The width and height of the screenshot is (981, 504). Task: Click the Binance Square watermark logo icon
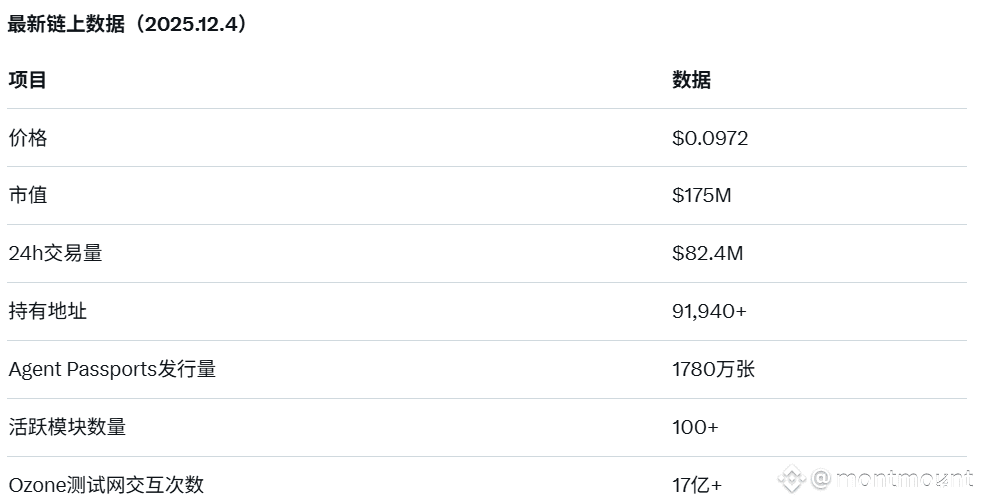click(792, 478)
